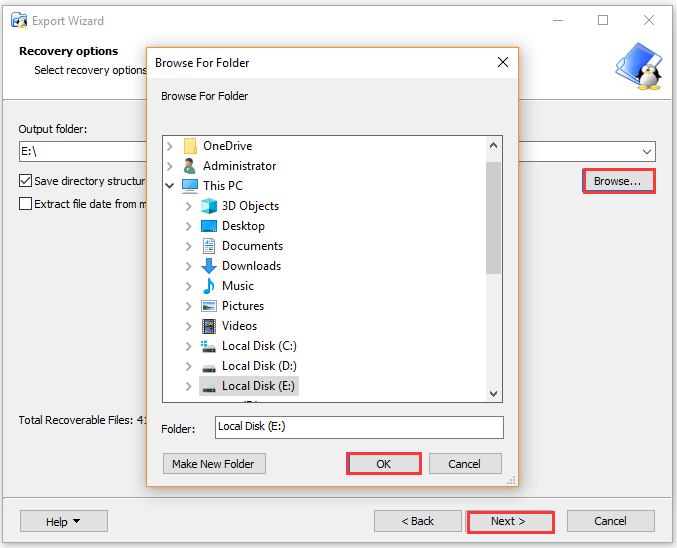Click the Administrator user icon

tap(190, 166)
